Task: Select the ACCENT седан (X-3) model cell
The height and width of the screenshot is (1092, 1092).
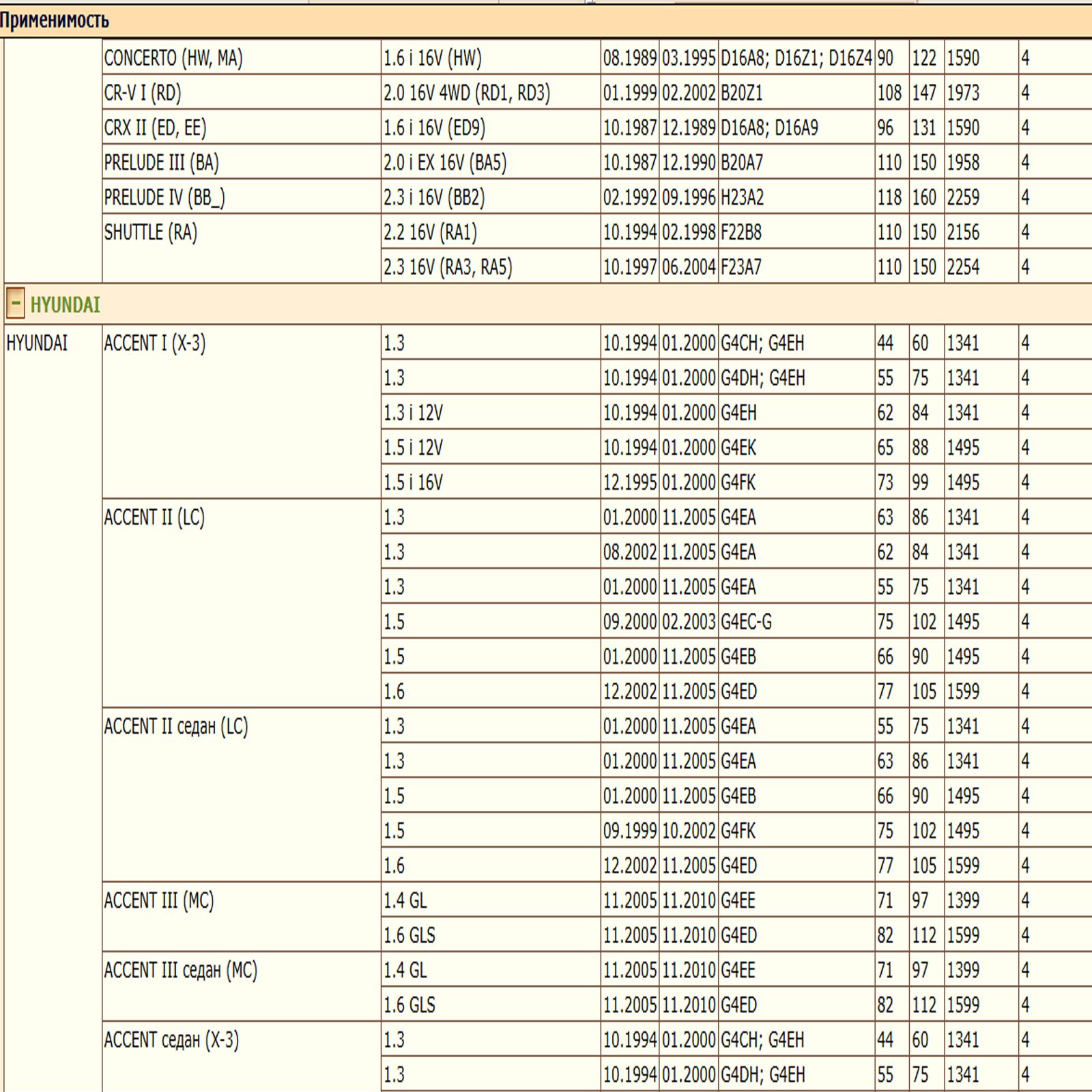Action: (171, 1040)
